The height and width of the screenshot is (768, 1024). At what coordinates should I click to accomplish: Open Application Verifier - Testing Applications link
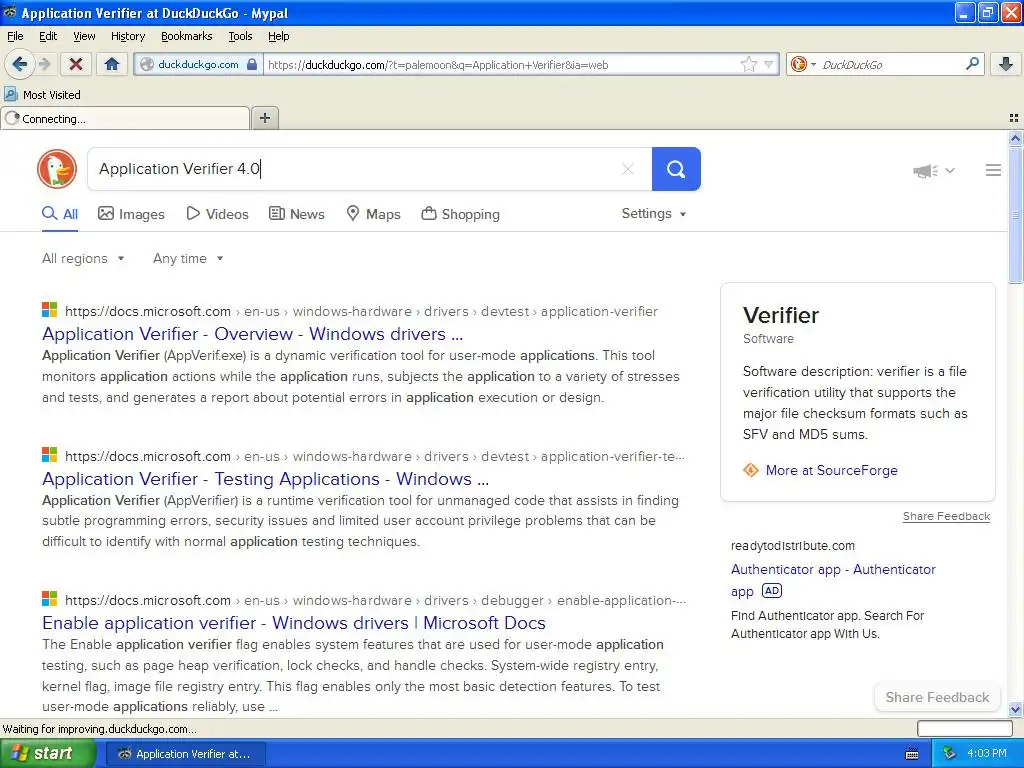coord(265,479)
